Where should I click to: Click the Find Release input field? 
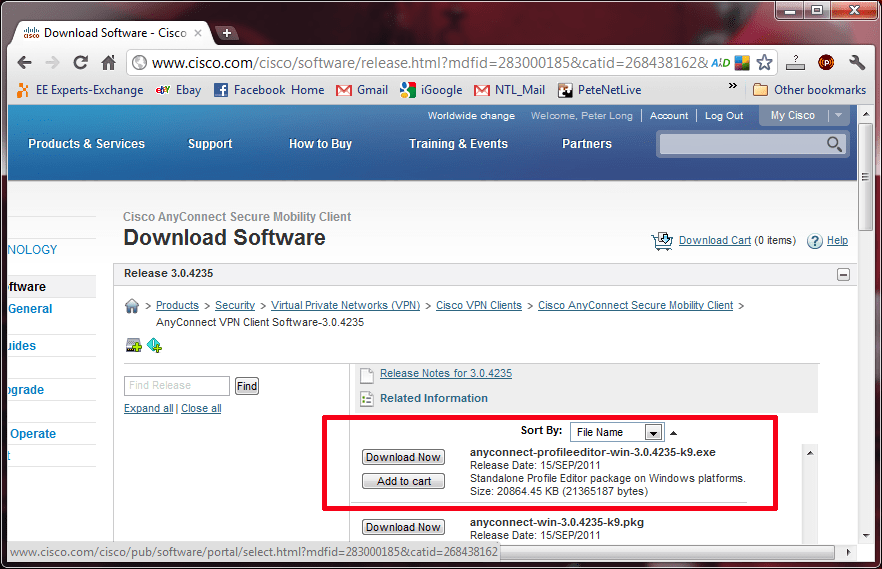(177, 386)
